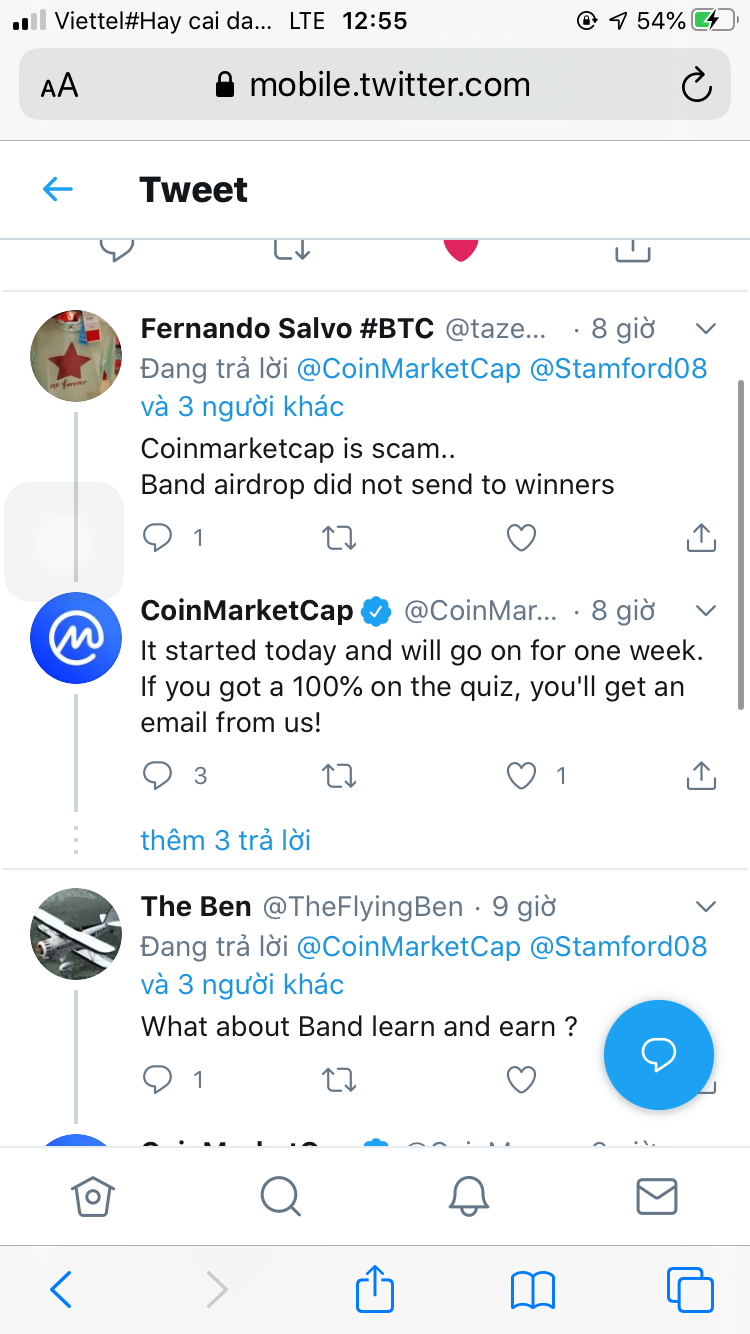Open The Ben's airplane profile picture
750x1334 pixels.
pyautogui.click(x=76, y=935)
